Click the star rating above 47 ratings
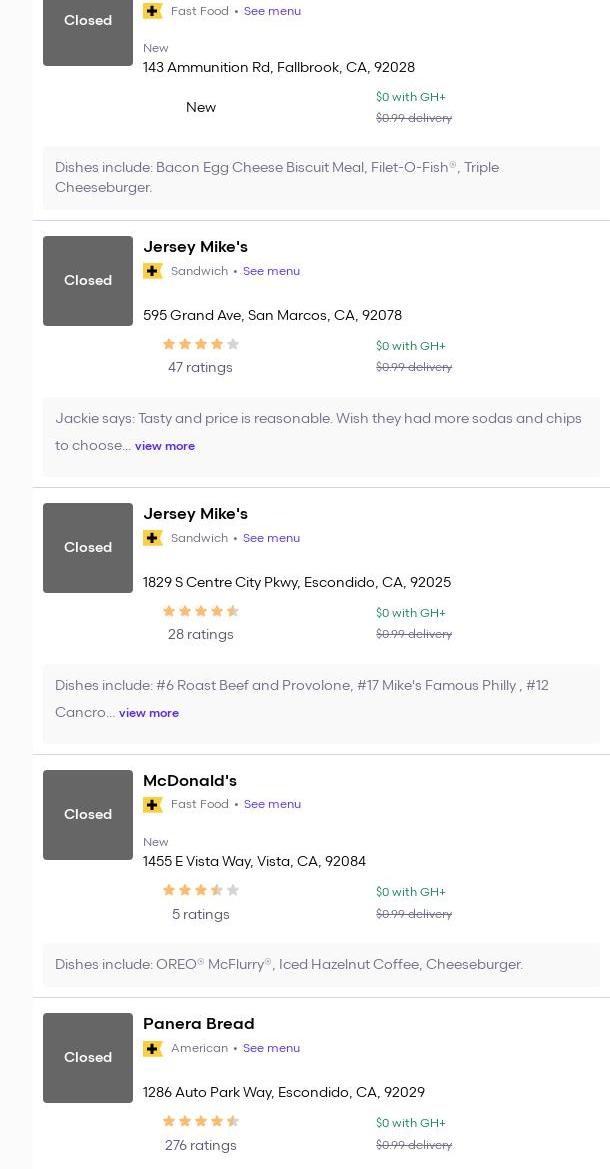Screen dimensions: 610x1169 [x=201, y=344]
